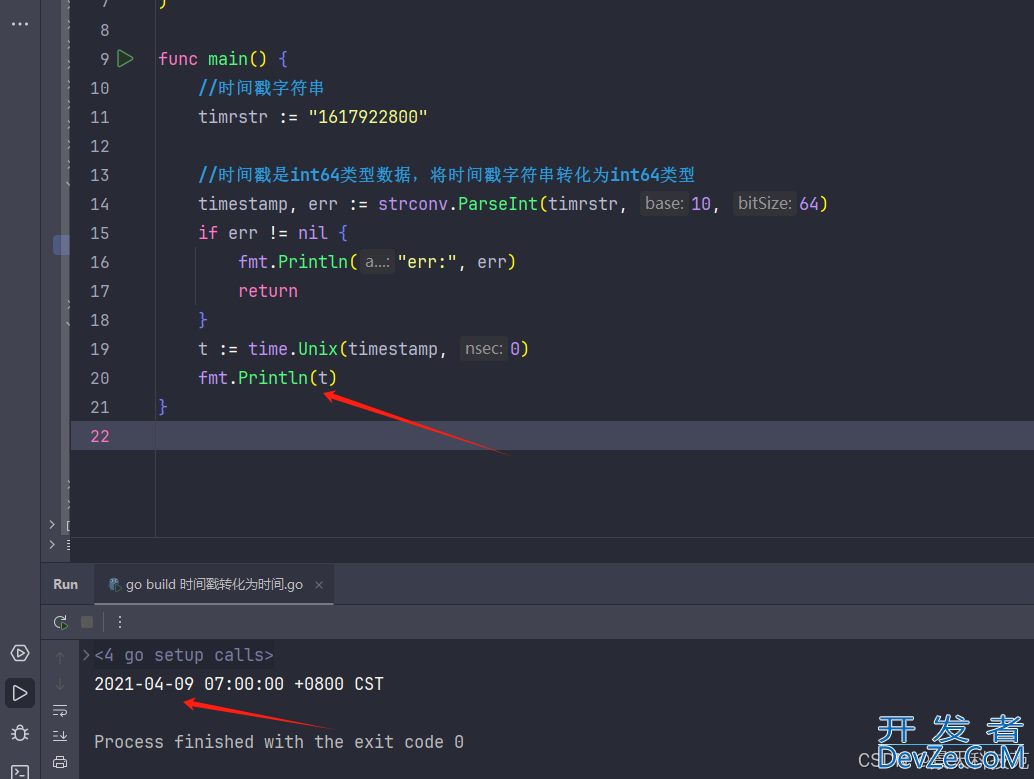This screenshot has height=779, width=1034.
Task: Click the return keyword on line 17
Action: click(x=268, y=291)
